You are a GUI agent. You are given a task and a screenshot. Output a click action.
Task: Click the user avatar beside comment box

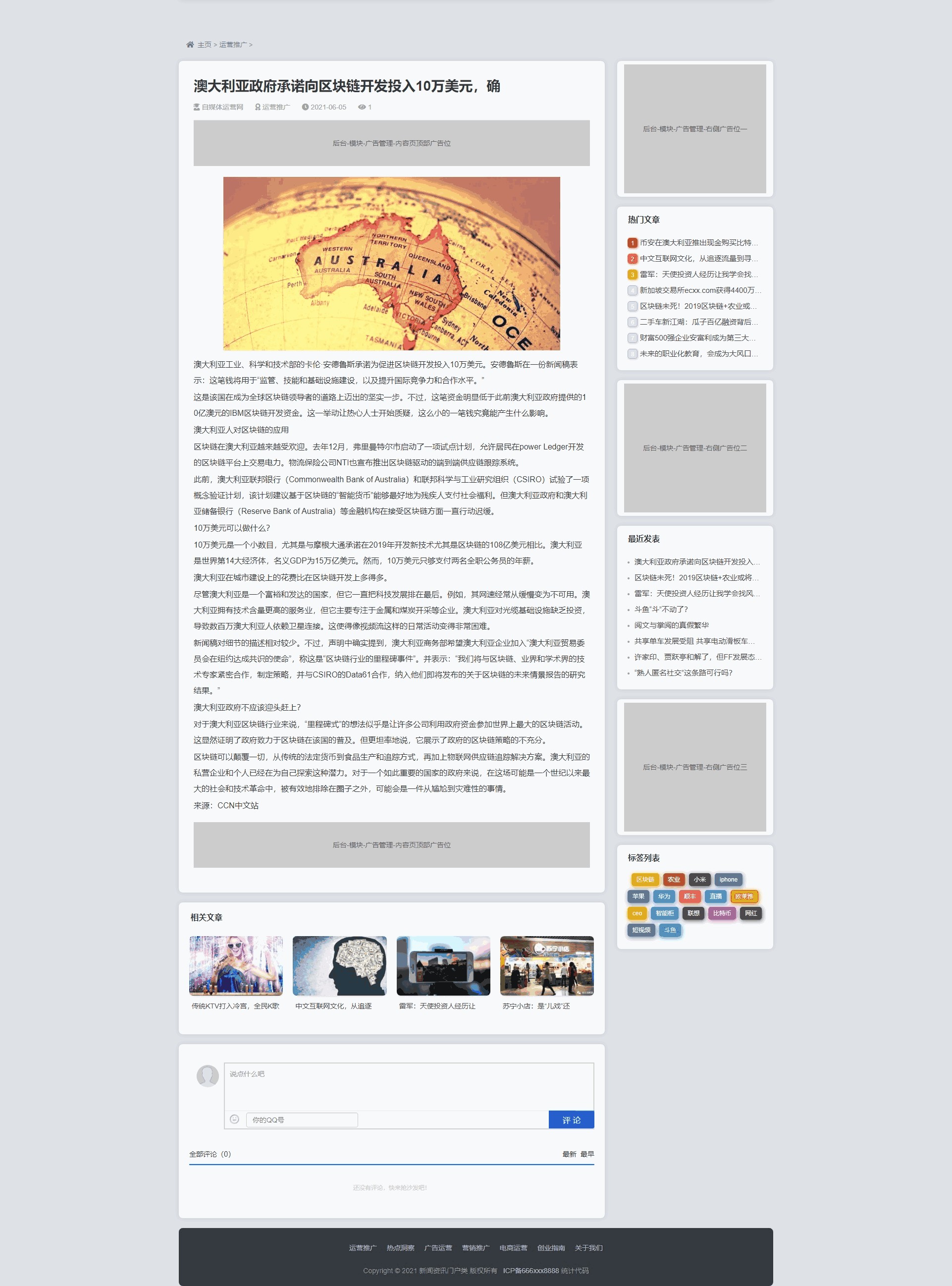(x=208, y=1075)
